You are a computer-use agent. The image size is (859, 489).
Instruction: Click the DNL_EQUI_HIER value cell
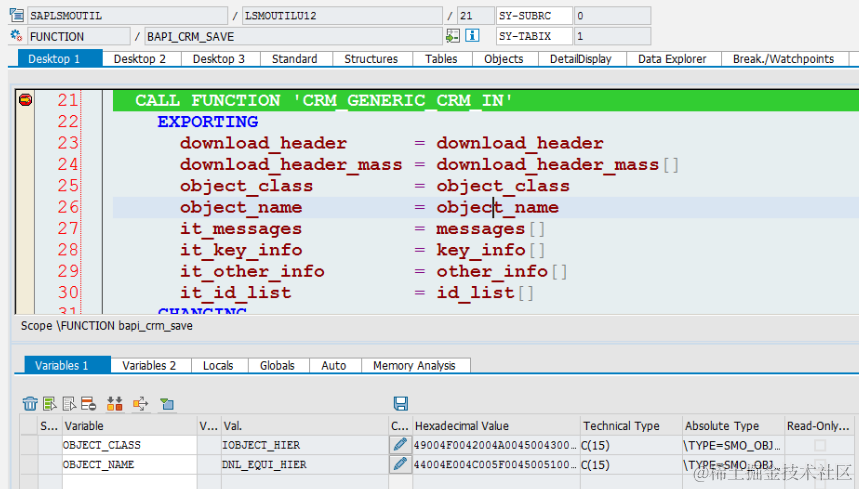(x=305, y=464)
